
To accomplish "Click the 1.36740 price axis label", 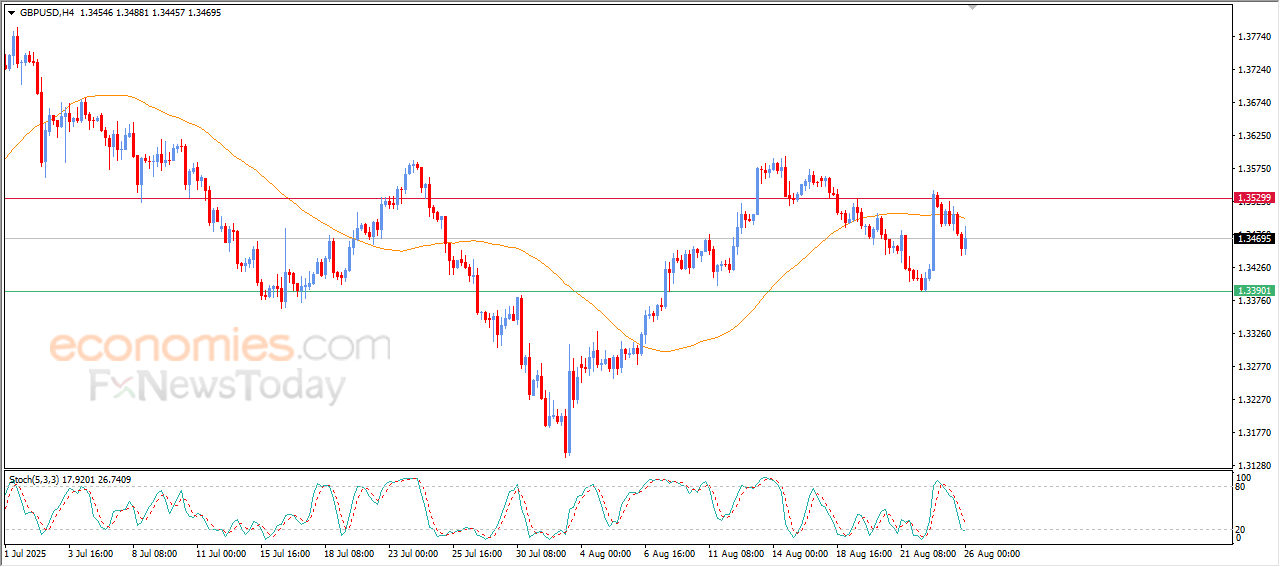I will (x=1253, y=103).
